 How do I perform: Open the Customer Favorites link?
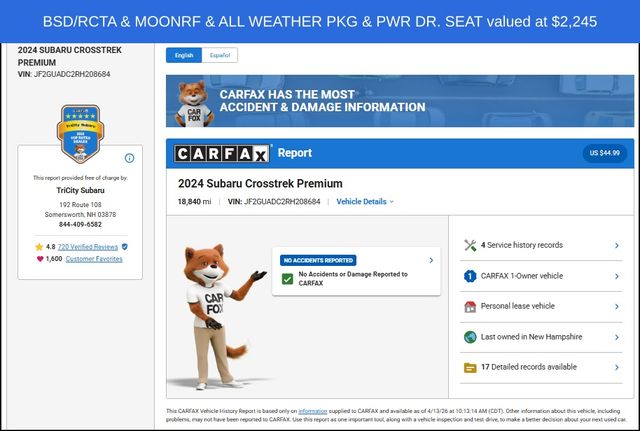(94, 259)
